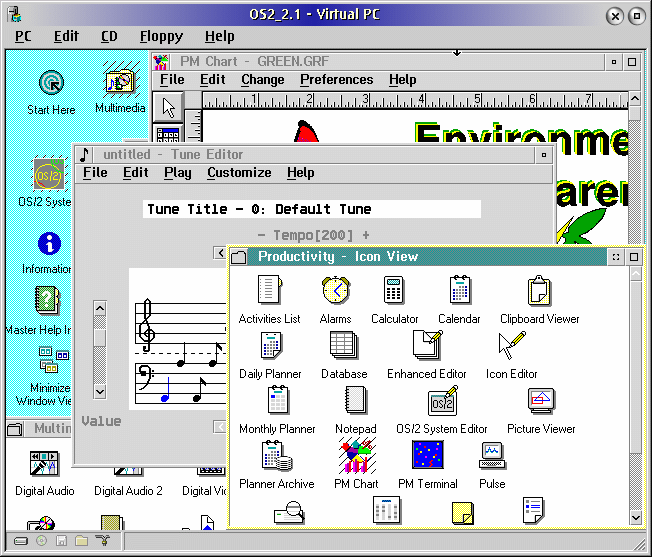Click the Tune Editor music note title icon
The image size is (652, 557).
(x=84, y=155)
